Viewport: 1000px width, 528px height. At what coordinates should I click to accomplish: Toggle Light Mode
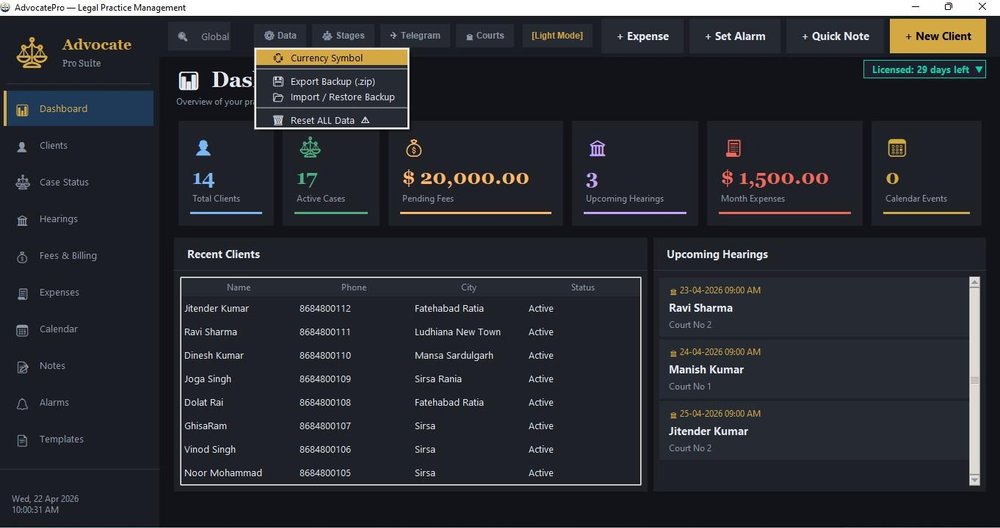(557, 36)
